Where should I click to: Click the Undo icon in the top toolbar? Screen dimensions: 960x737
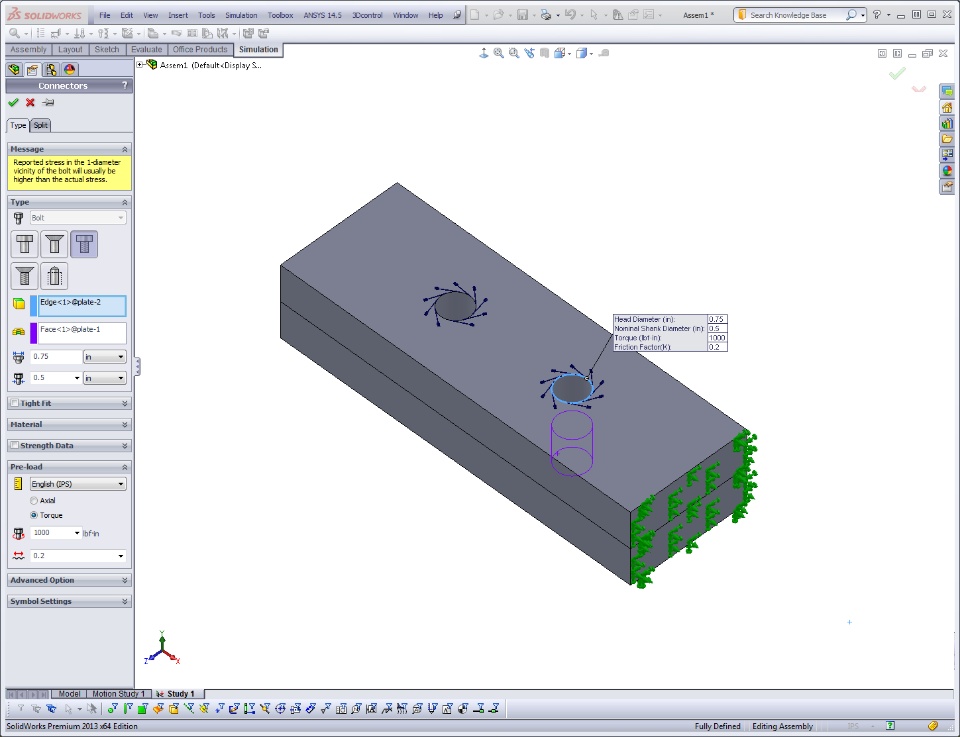coord(570,15)
